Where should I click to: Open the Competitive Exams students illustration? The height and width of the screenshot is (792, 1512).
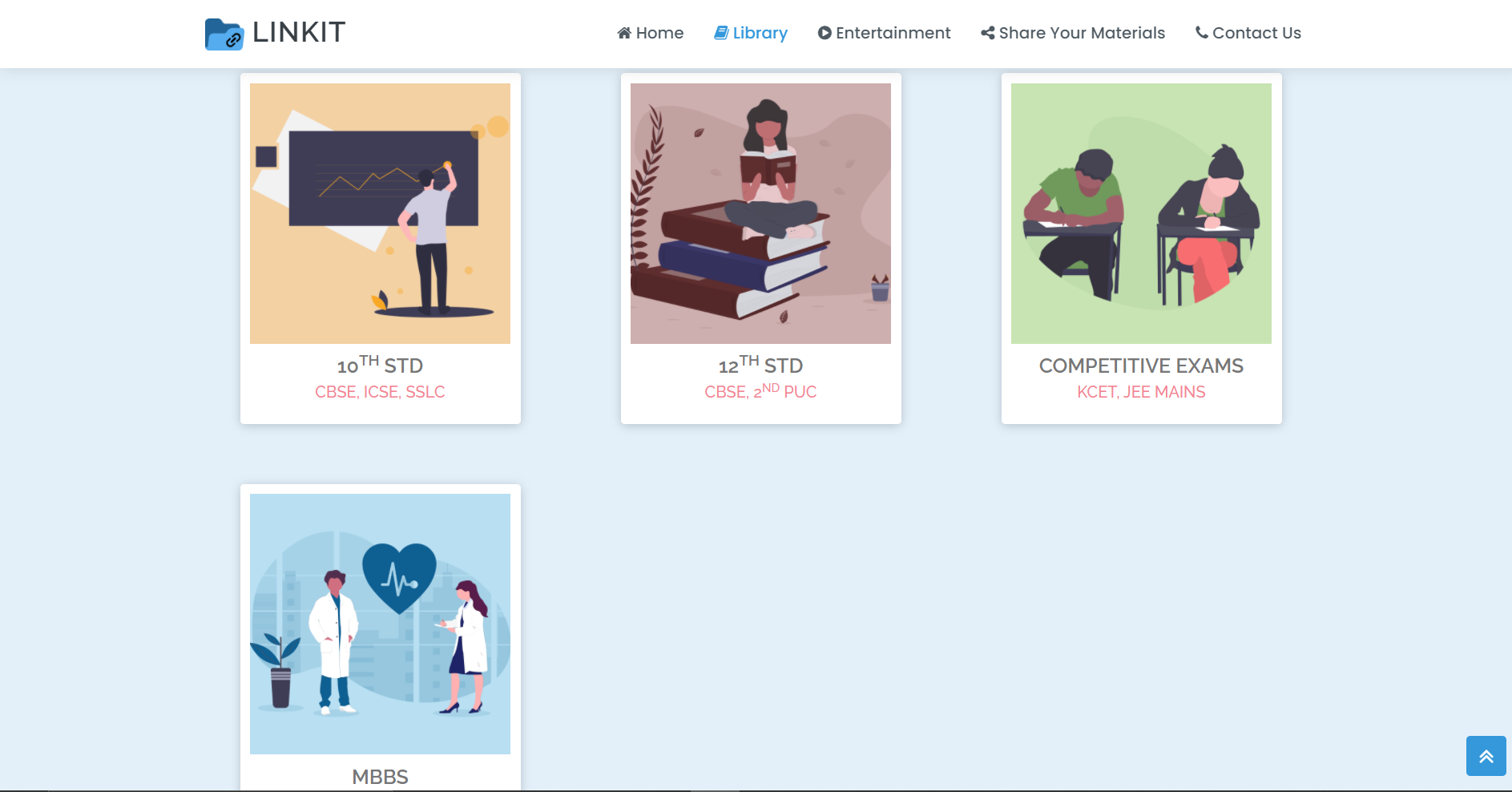click(x=1141, y=213)
